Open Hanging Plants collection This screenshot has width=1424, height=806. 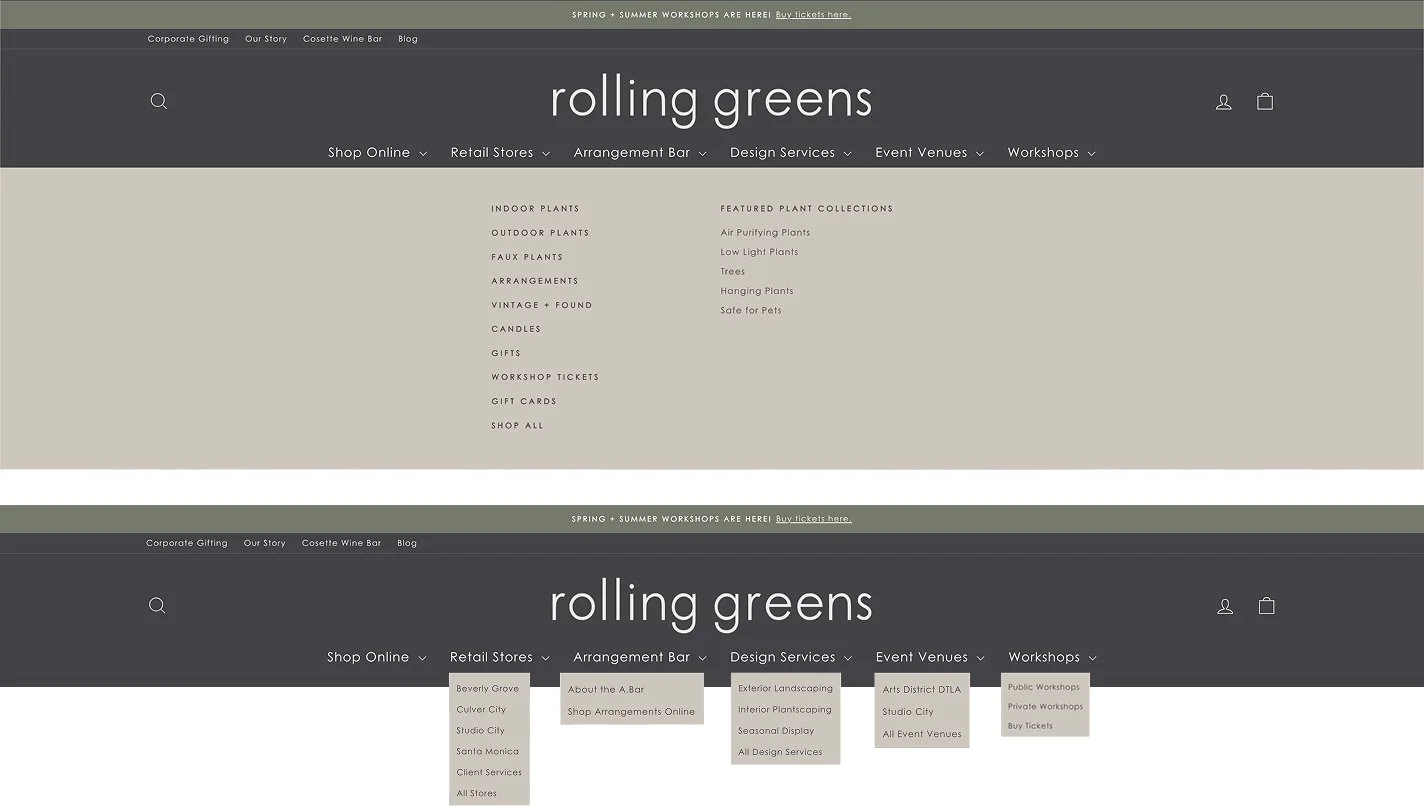[757, 291]
